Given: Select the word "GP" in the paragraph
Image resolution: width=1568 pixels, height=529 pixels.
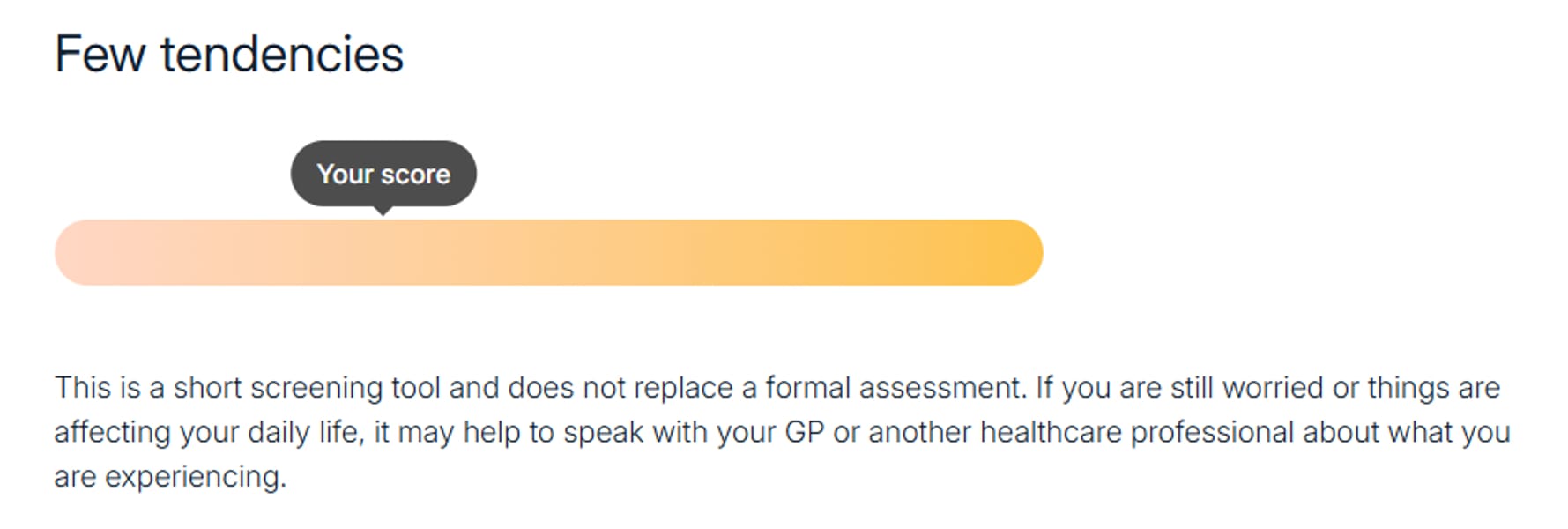Looking at the screenshot, I should click(x=804, y=433).
